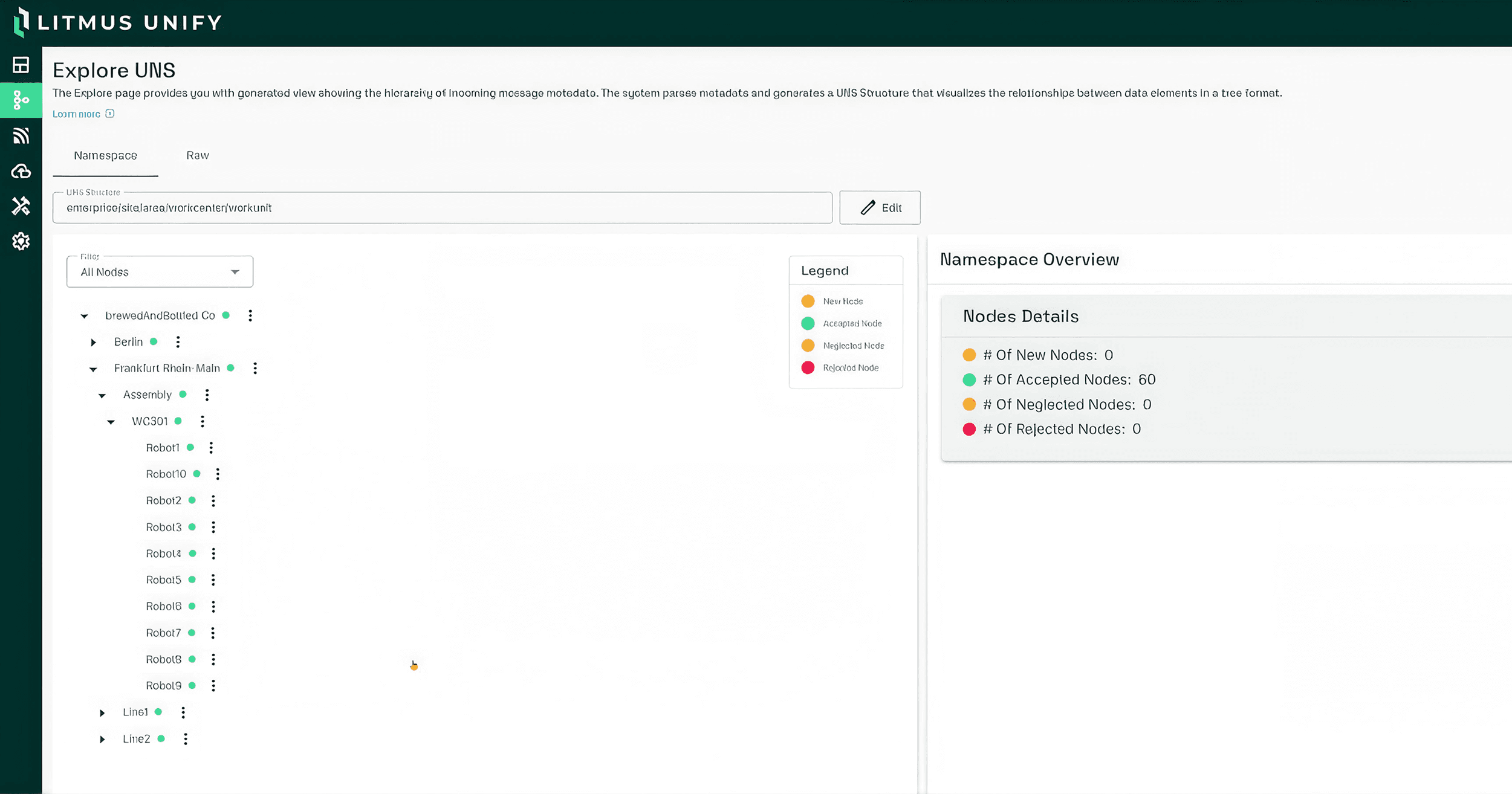Screen dimensions: 1512x794
Task: Click the Neglected Node legend label
Action: [x=854, y=346]
